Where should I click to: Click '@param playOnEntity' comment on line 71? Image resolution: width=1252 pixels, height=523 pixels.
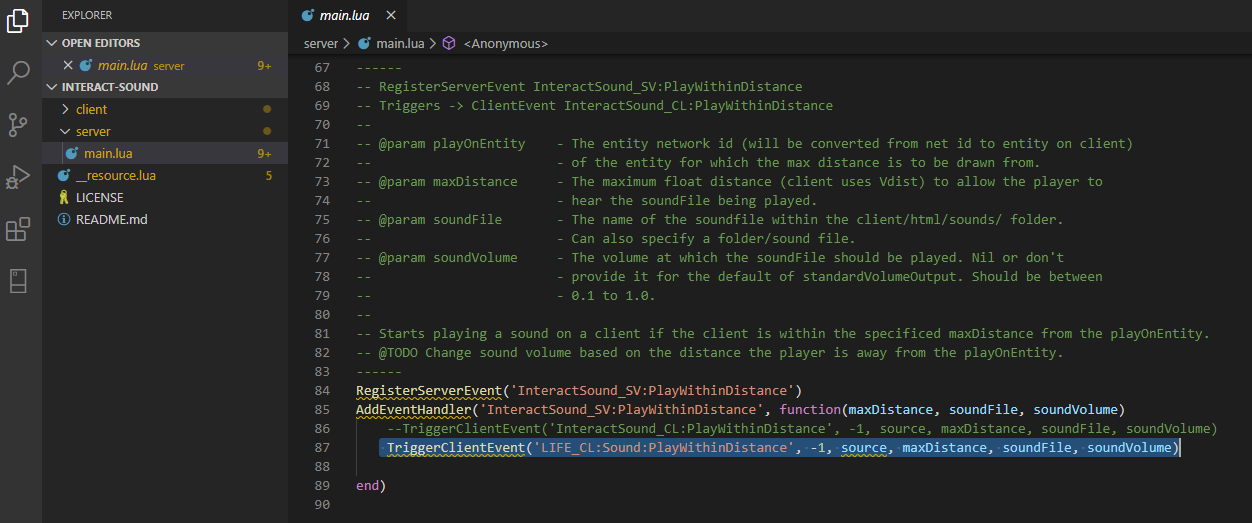pos(452,143)
